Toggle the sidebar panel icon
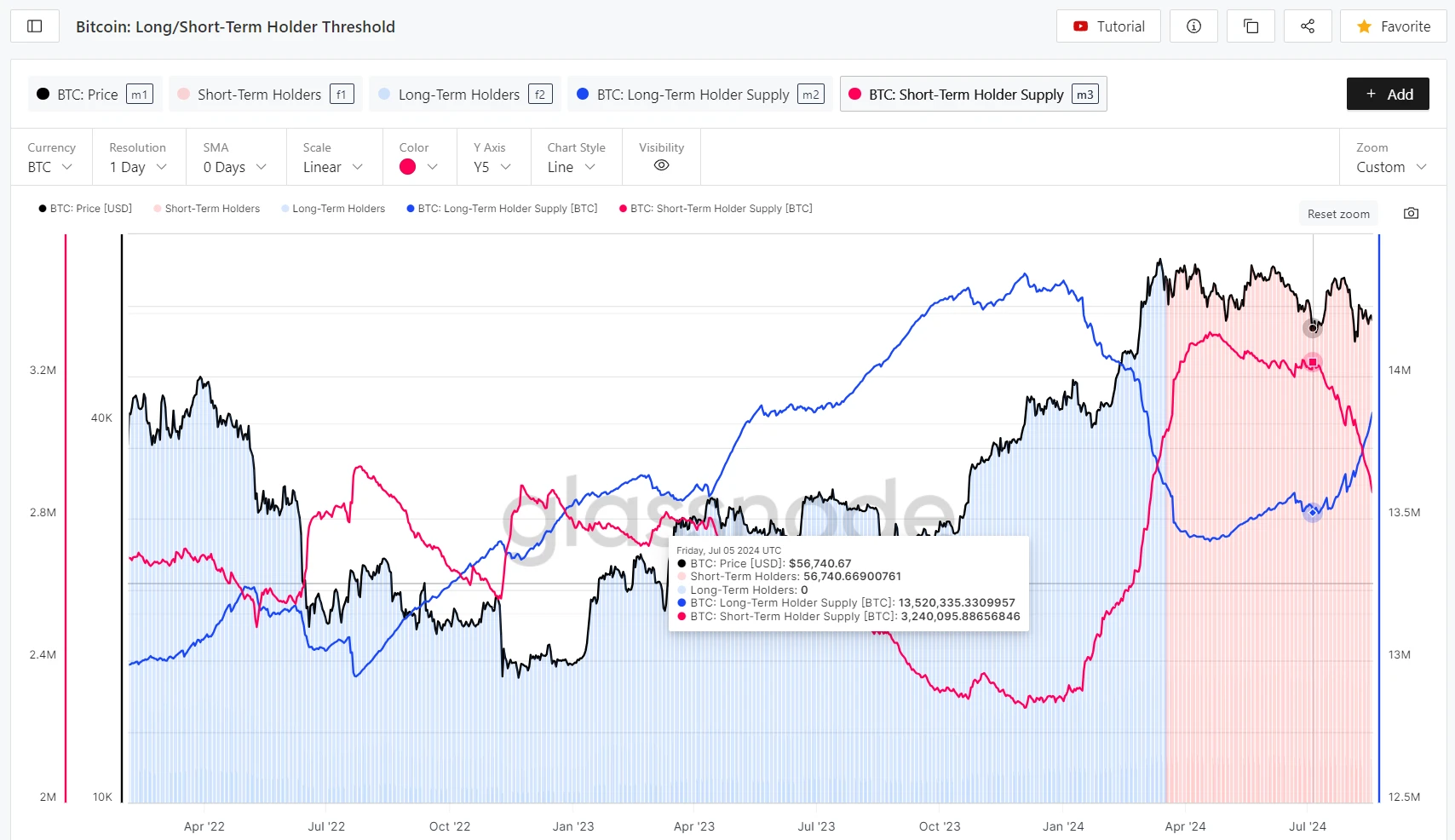This screenshot has height=840, width=1455. pos(35,26)
